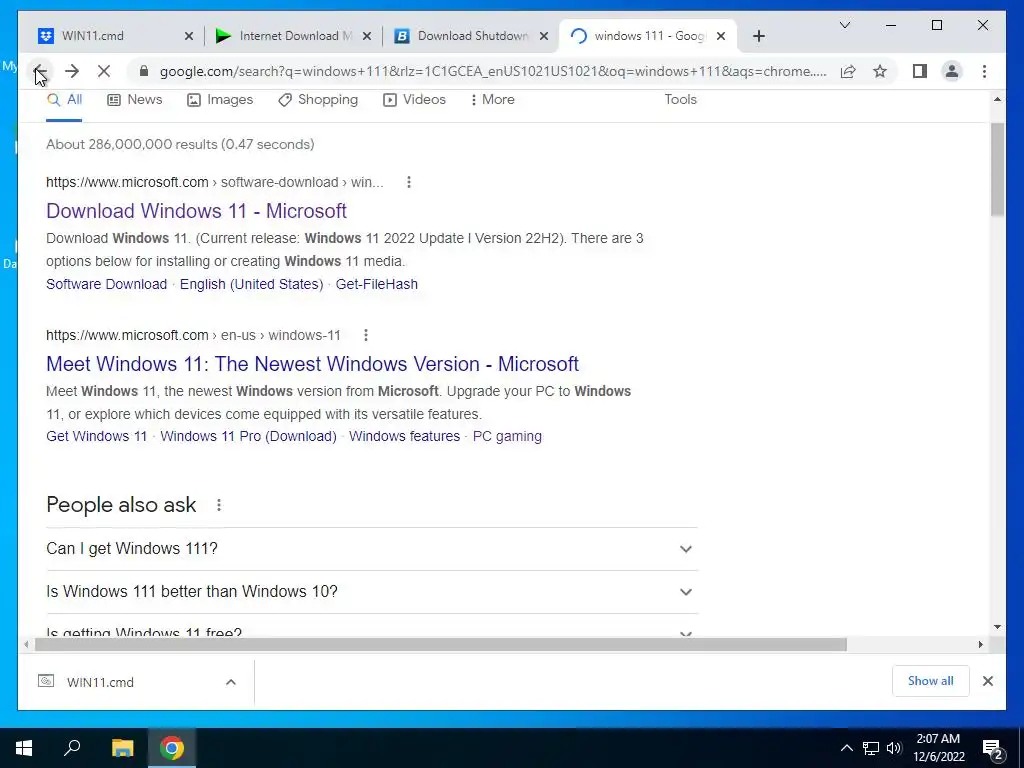Click the Get Windows 11 sitelink
The image size is (1024, 768).
pyautogui.click(x=97, y=436)
